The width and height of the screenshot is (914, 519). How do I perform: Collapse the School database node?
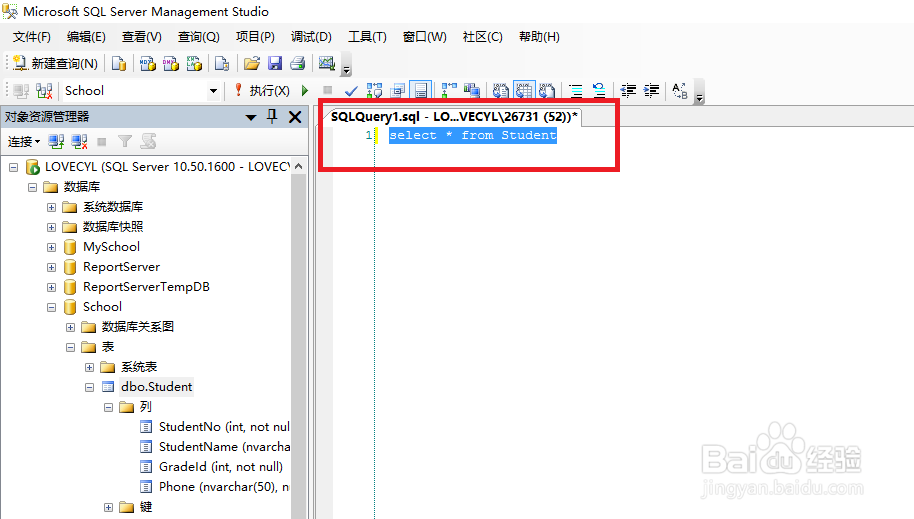[51, 307]
